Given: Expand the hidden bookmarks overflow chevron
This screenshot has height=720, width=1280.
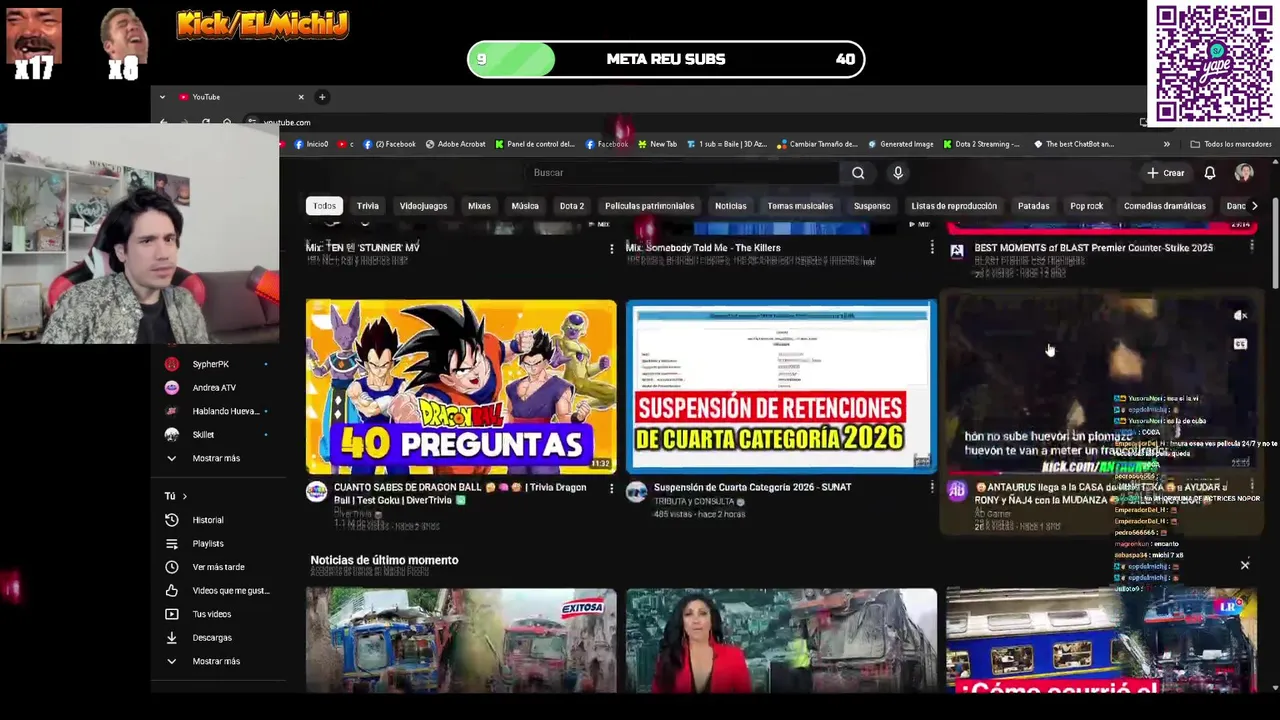Looking at the screenshot, I should coord(1166,144).
